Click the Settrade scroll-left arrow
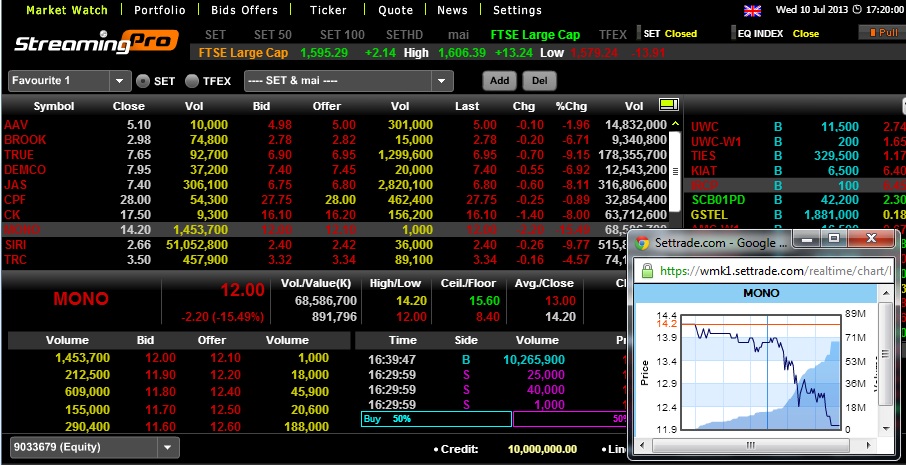 [641, 445]
